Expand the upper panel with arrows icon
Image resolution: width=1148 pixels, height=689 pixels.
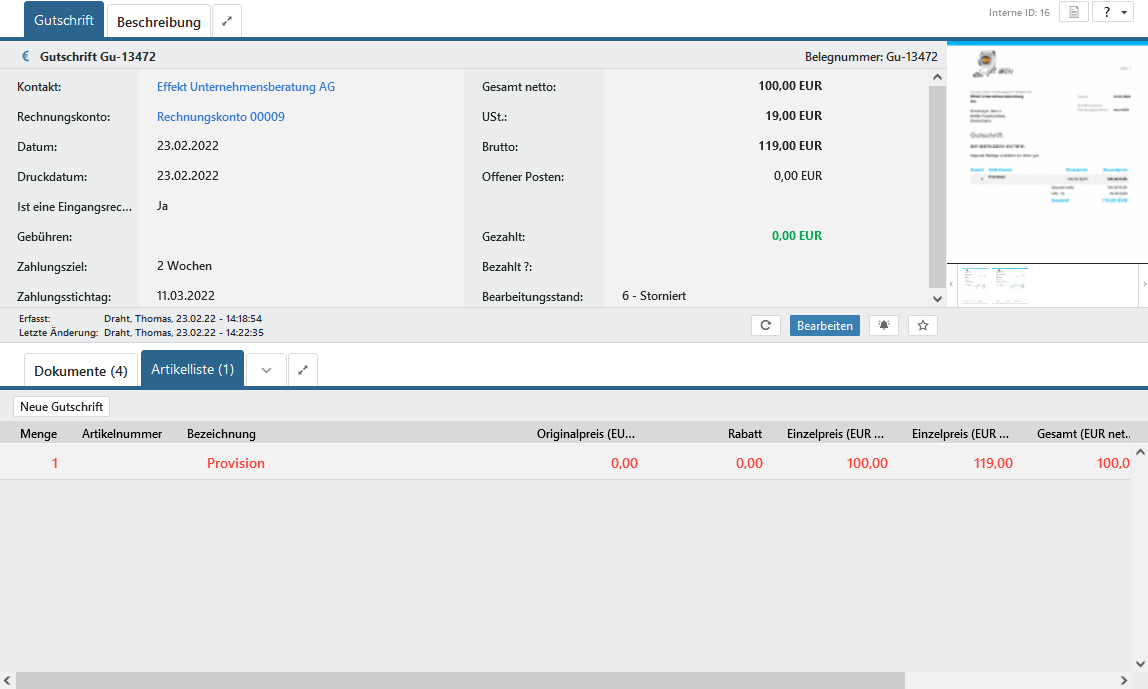coord(227,21)
